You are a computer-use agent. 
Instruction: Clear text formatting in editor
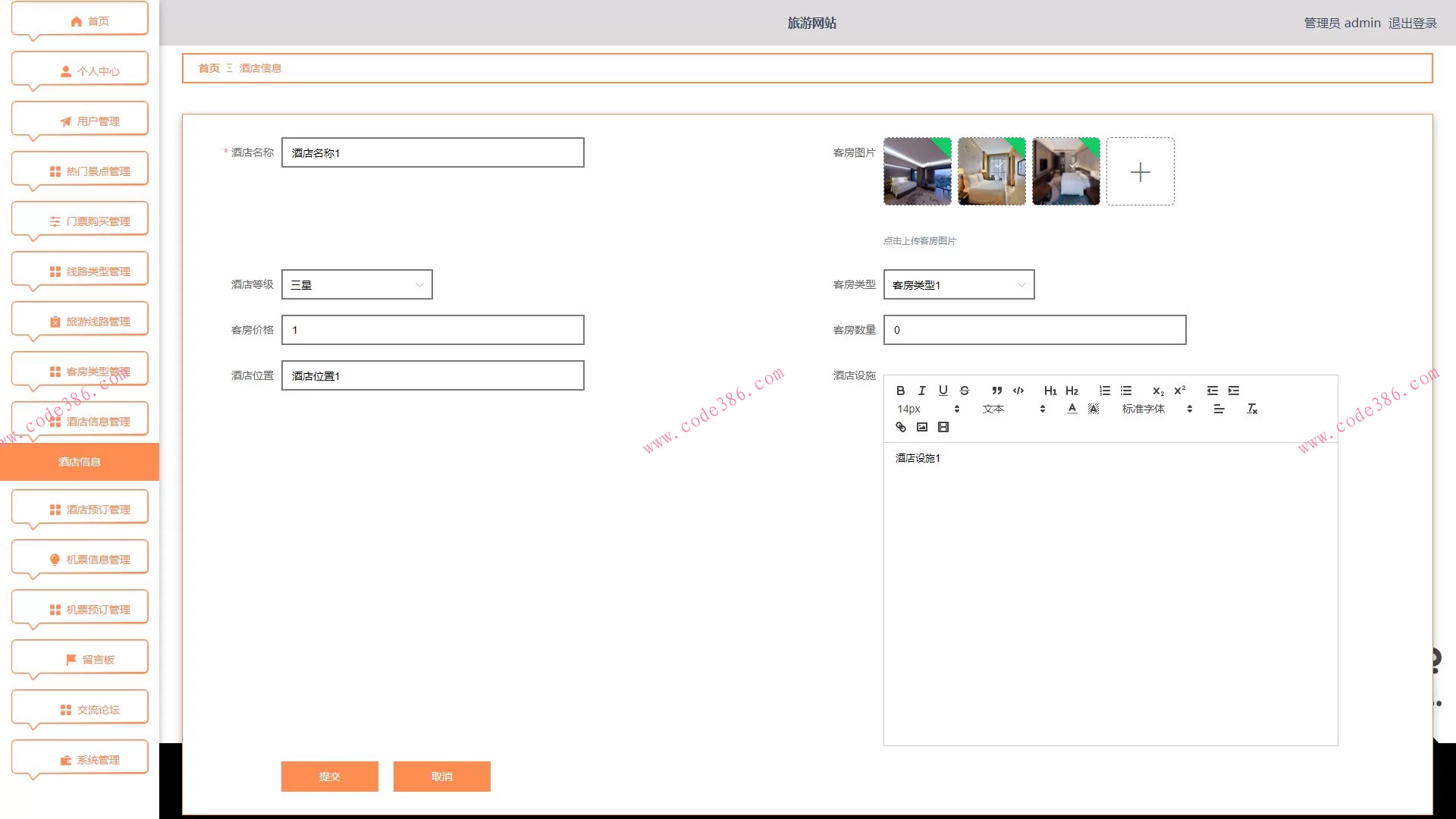(1252, 409)
